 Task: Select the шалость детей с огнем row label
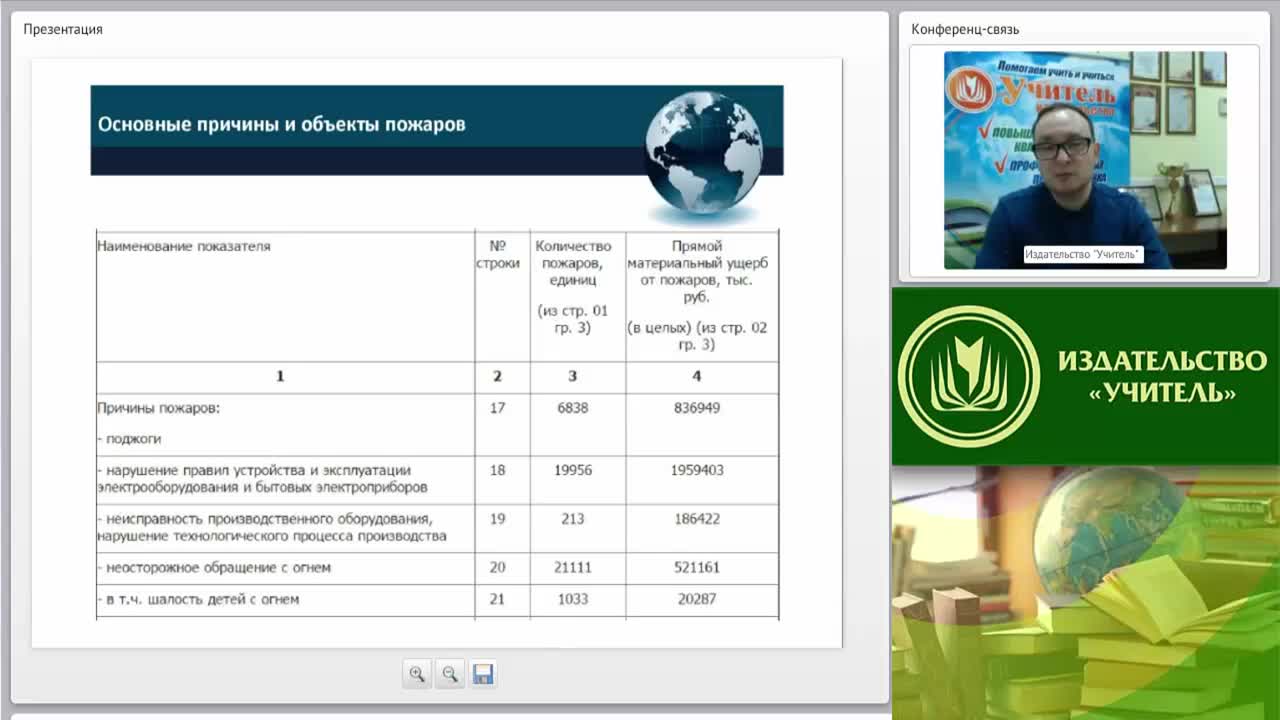198,599
